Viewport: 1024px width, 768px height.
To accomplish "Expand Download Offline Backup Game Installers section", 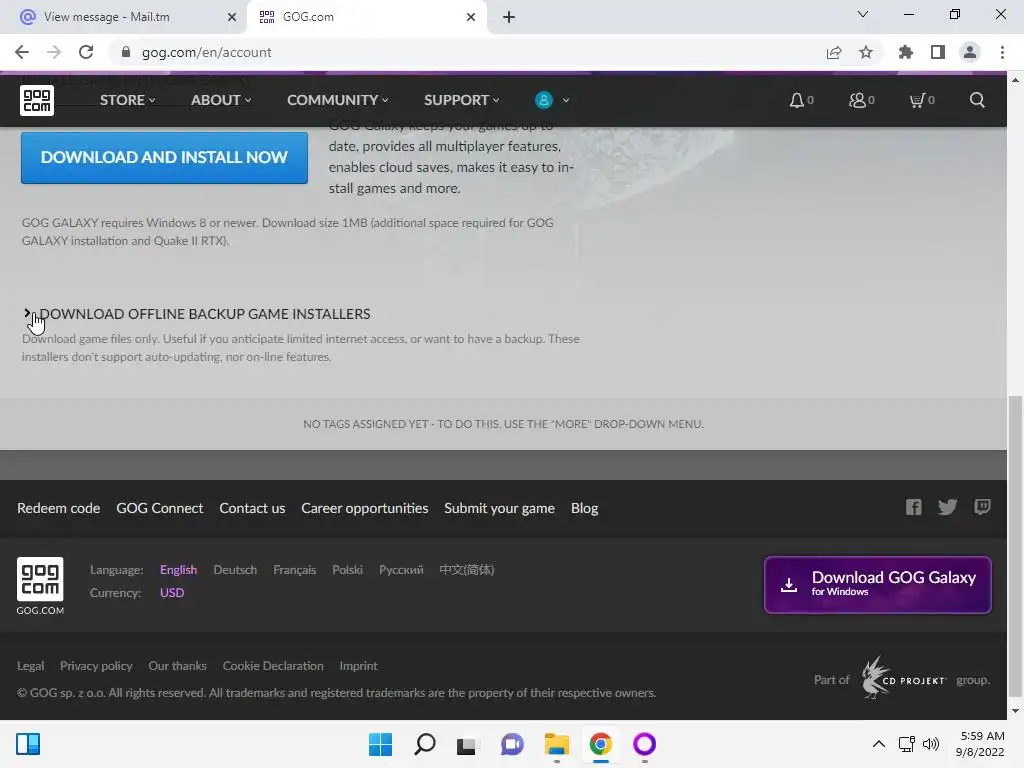I will point(197,314).
